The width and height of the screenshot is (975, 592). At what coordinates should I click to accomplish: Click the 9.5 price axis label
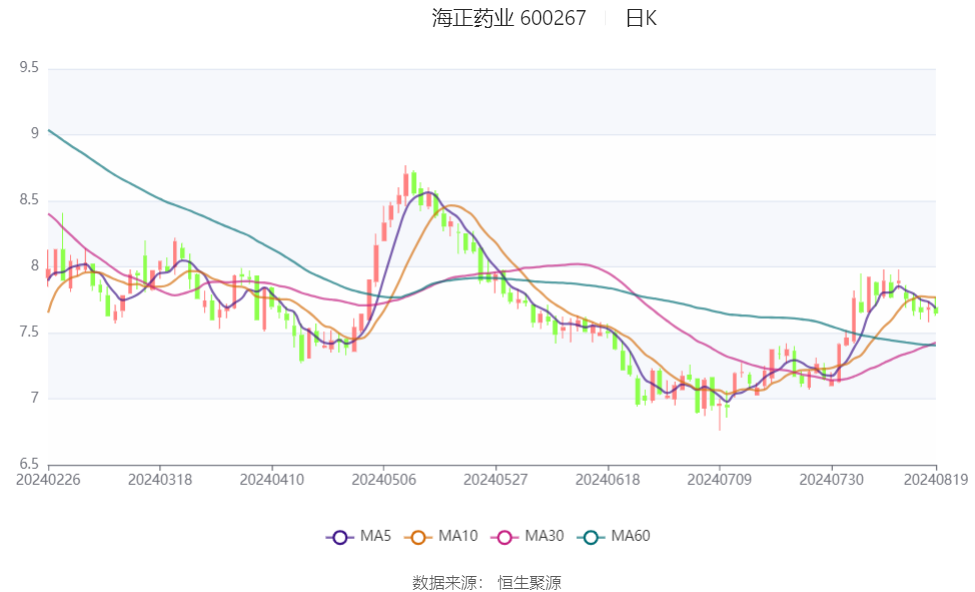(x=29, y=67)
